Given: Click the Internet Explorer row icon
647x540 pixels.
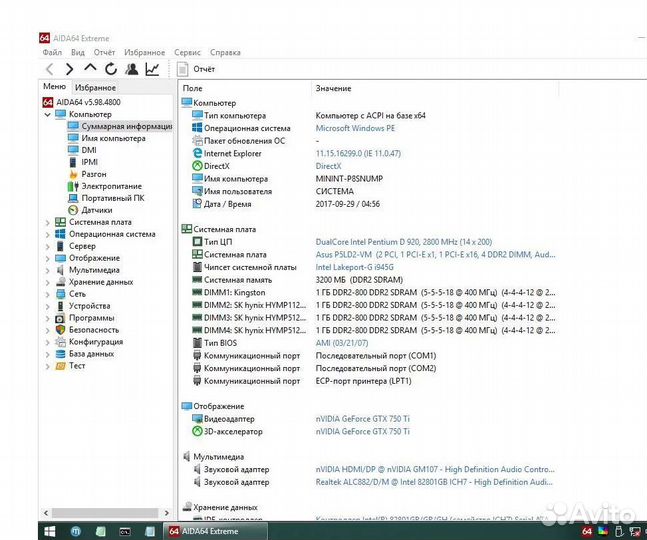Looking at the screenshot, I should 197,153.
